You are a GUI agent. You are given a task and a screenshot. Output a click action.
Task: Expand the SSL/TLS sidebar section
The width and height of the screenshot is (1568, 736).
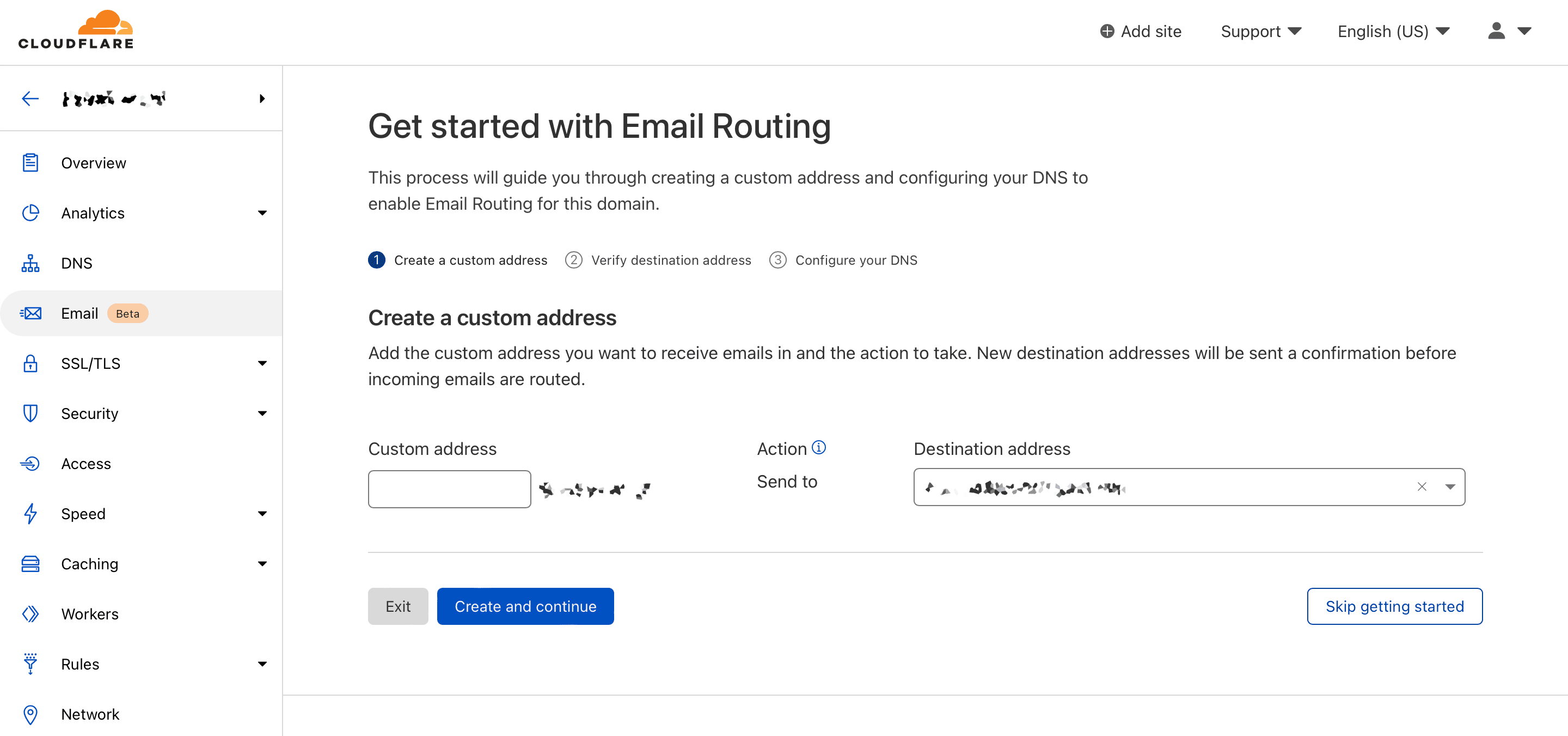262,364
